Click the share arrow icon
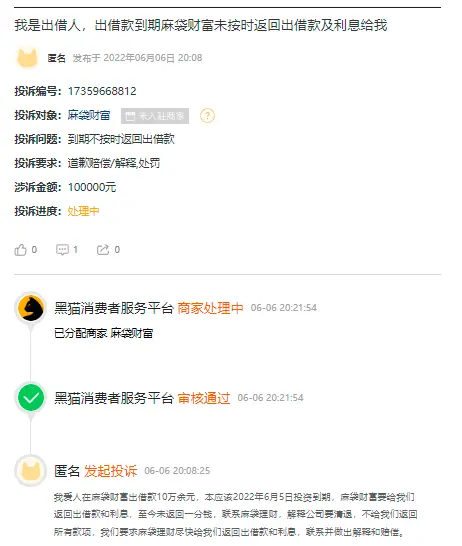462x546 pixels. pos(103,250)
